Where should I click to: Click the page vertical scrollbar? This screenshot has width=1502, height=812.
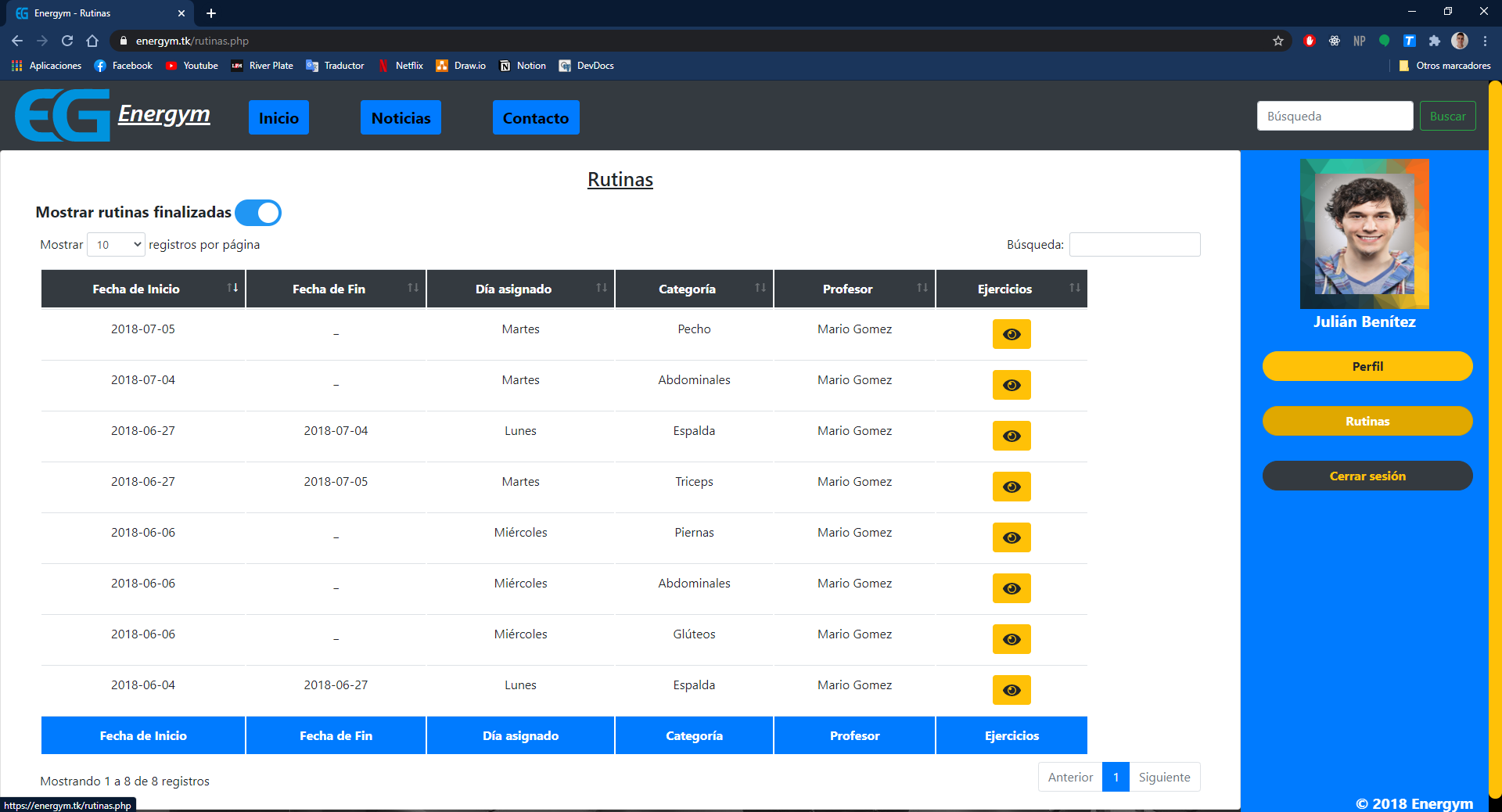point(1495,438)
